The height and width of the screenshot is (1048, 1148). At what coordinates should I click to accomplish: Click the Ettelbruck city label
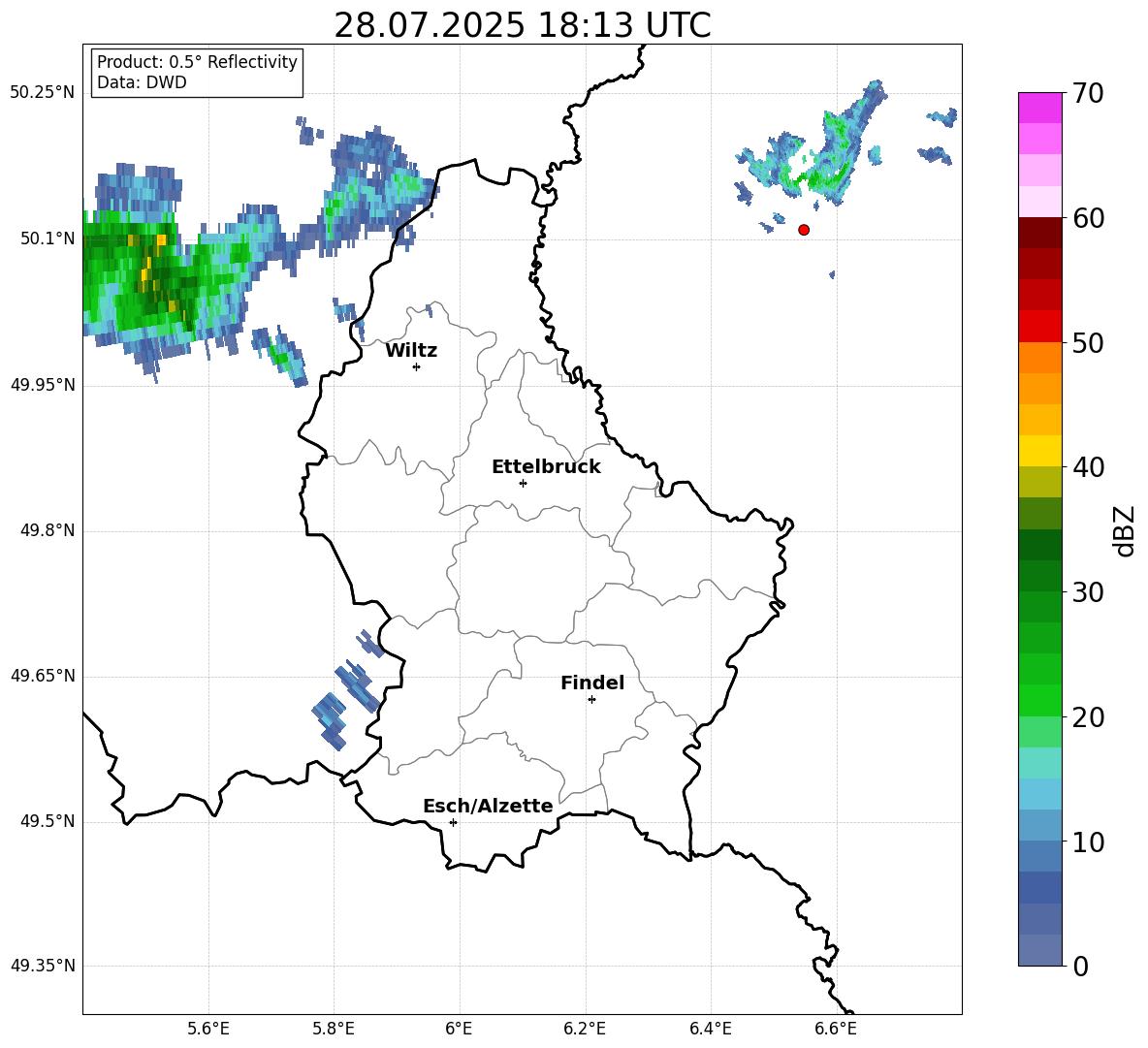[x=546, y=467]
